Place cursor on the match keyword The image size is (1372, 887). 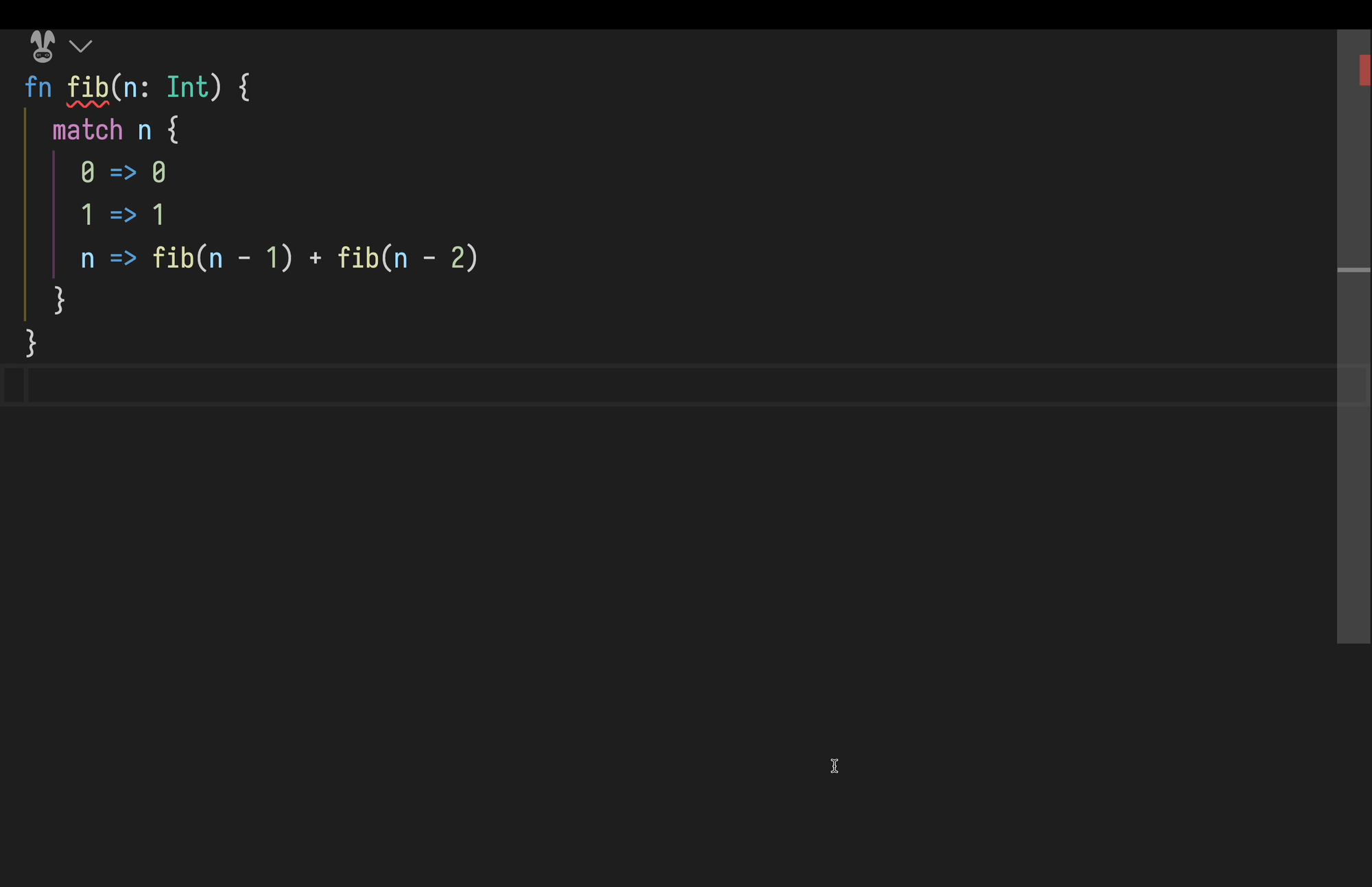coord(87,130)
